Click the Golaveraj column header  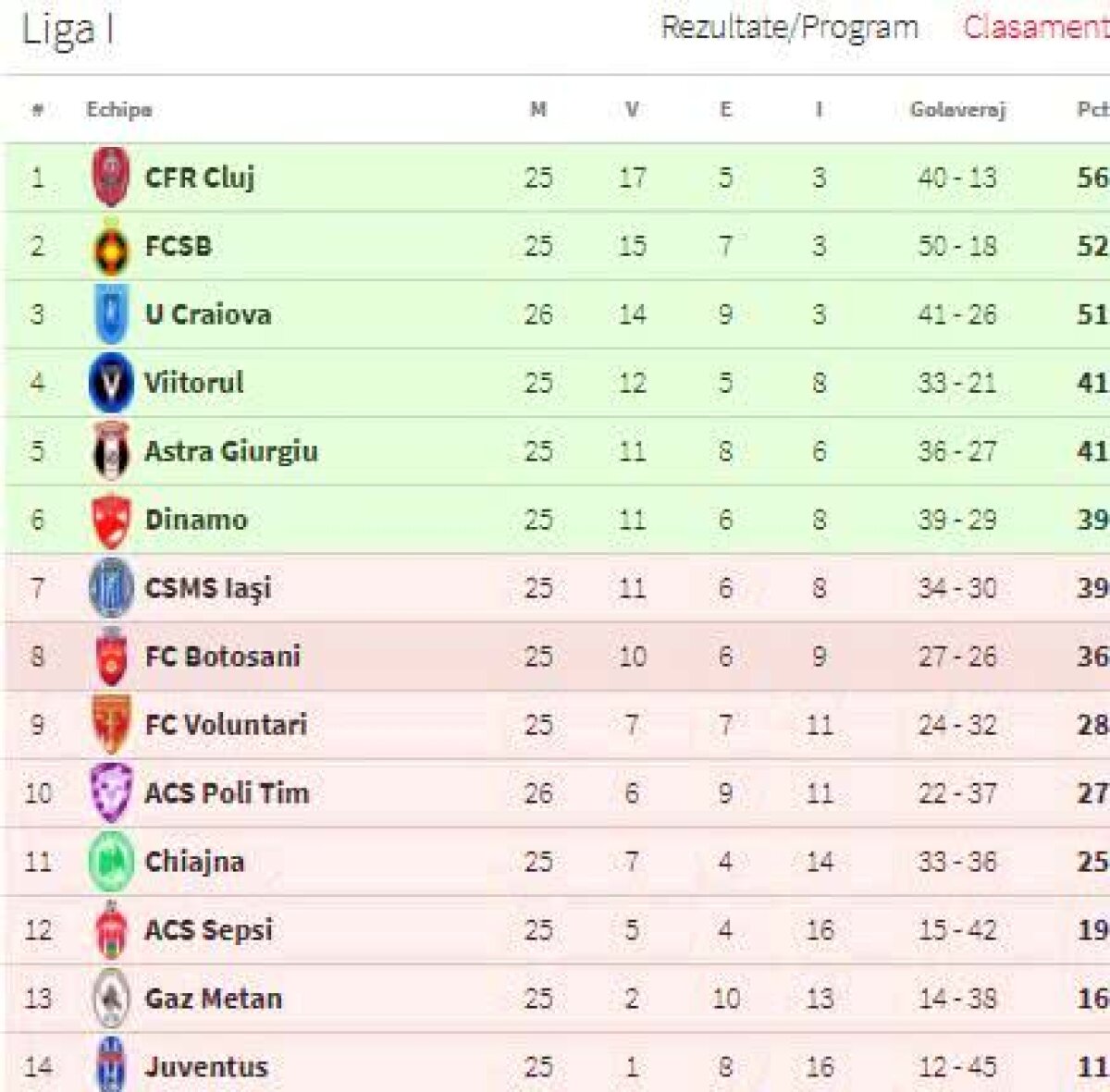pyautogui.click(x=957, y=110)
